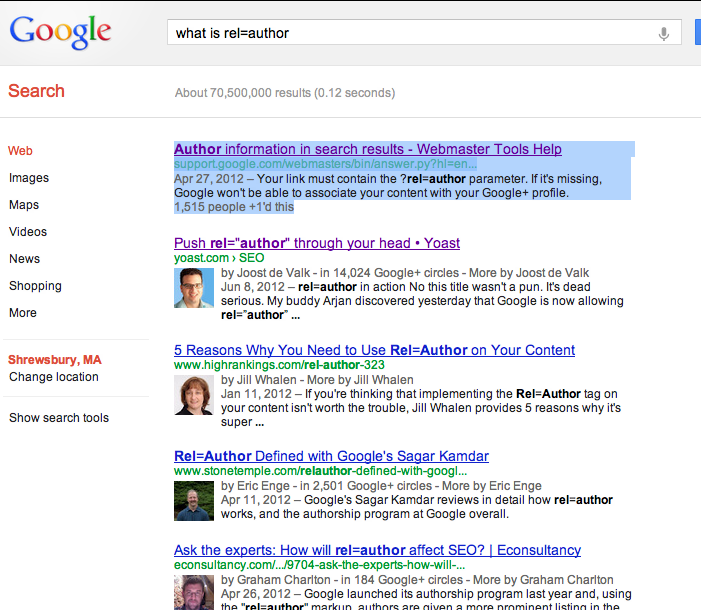Screen dimensions: 701x610
Task: Click Change location link
Action: [54, 377]
